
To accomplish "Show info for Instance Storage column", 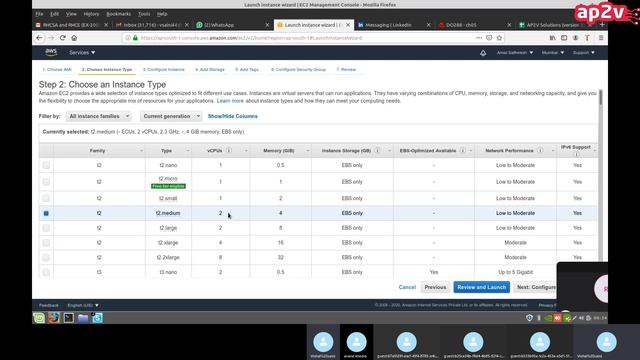I will pos(377,151).
